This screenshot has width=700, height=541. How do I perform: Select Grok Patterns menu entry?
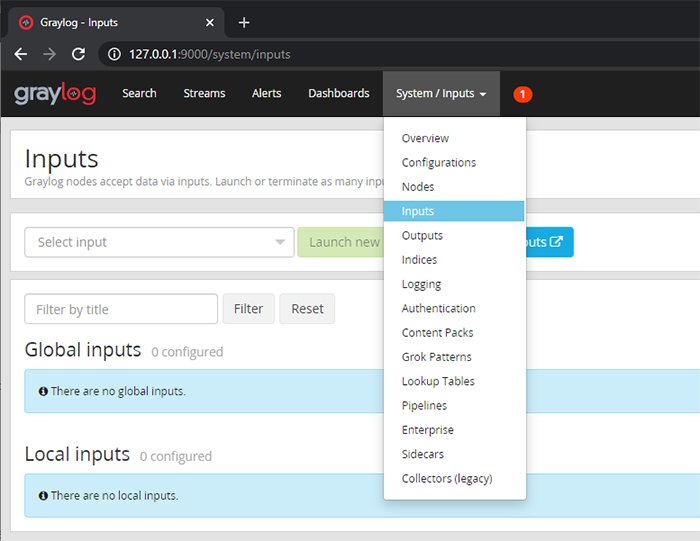pyautogui.click(x=436, y=357)
